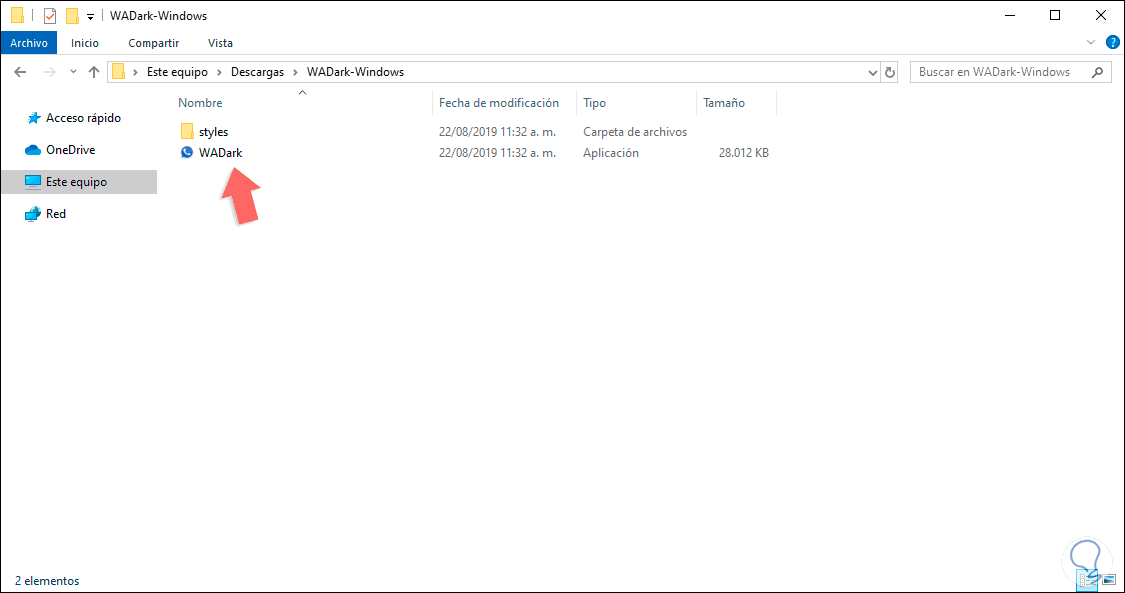
Task: Open Customize Quick Access Toolbar dropdown
Action: (x=90, y=16)
